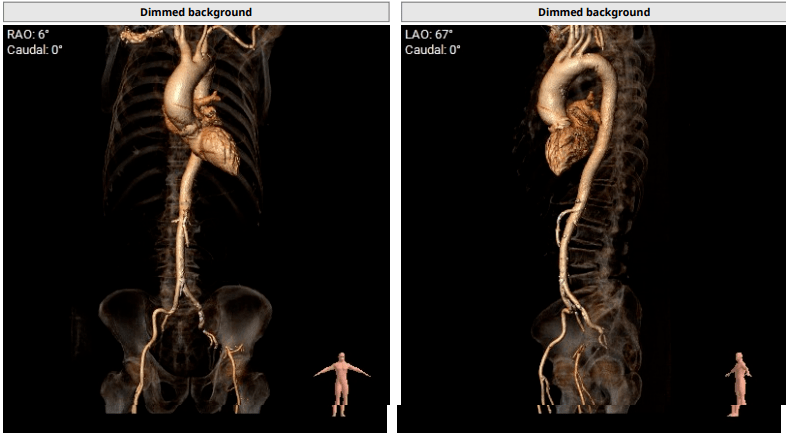This screenshot has width=786, height=437.
Task: Click the left view's 'Caudal: 0°' label
Action: 35,50
